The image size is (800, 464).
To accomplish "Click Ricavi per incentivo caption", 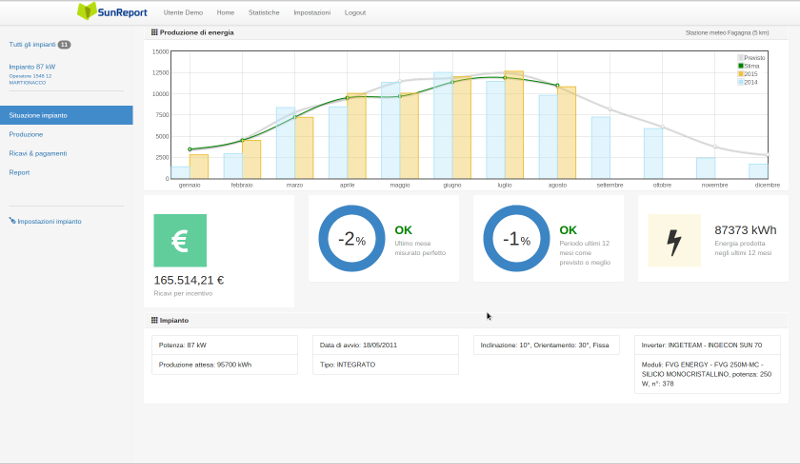I will (183, 294).
